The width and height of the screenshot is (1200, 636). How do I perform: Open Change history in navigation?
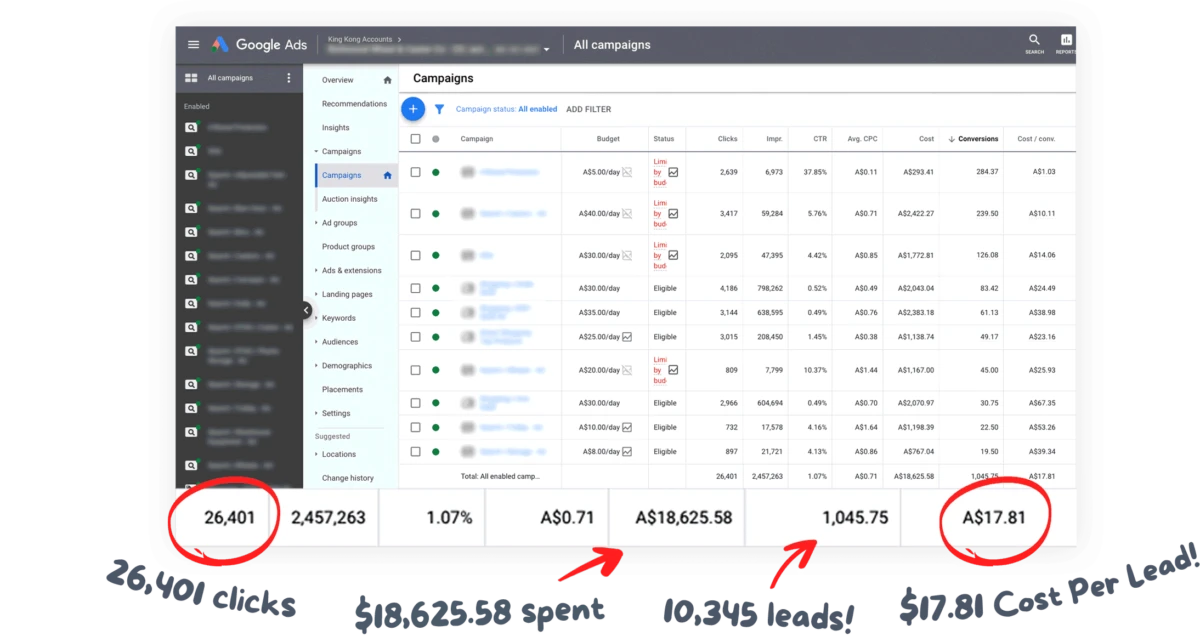(x=348, y=478)
